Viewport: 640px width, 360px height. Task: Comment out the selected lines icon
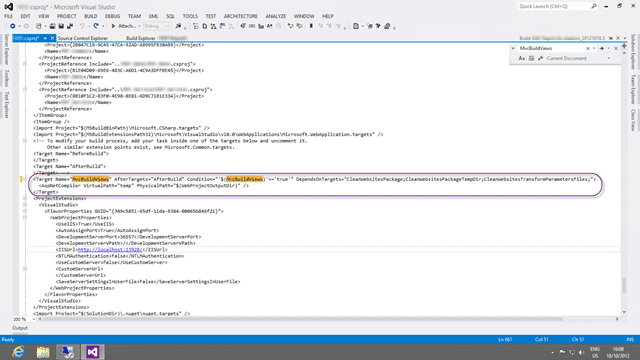click(290, 26)
